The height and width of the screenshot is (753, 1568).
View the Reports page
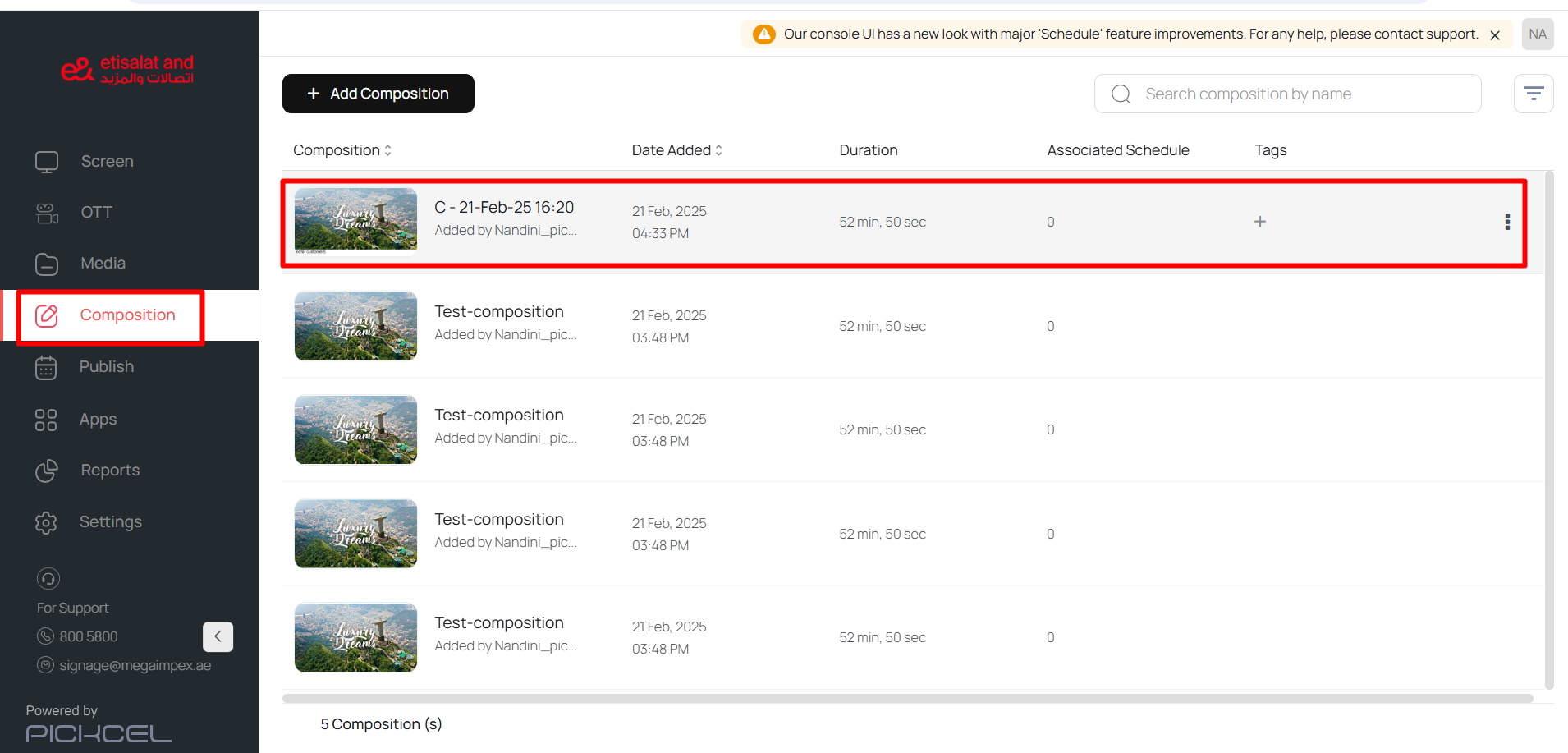(x=110, y=471)
